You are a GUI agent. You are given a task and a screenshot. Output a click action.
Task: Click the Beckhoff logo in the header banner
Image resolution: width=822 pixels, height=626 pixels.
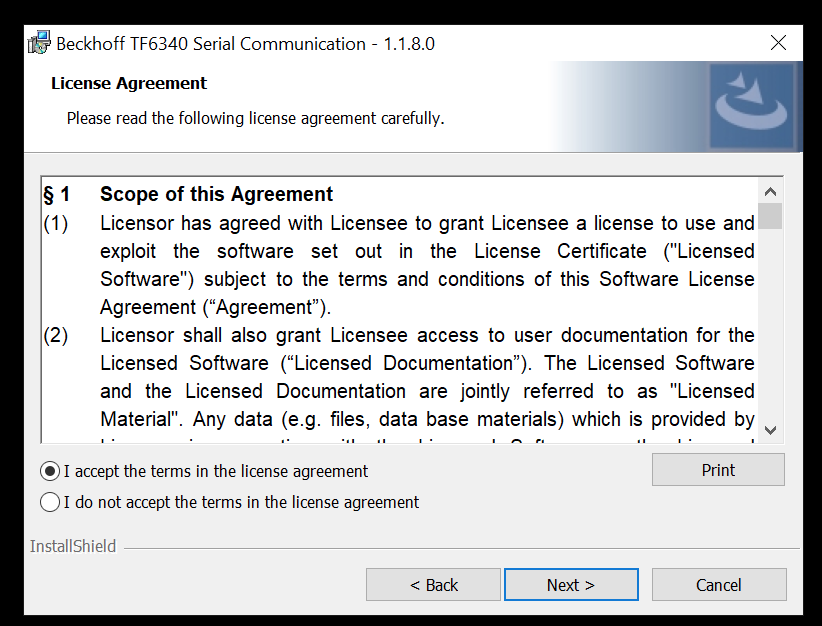click(750, 105)
